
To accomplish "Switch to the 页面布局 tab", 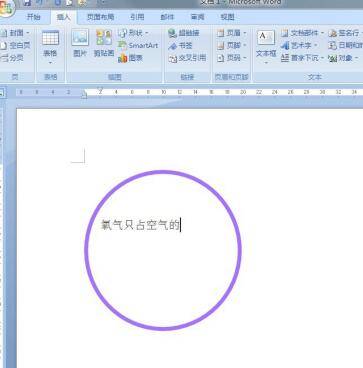I will click(x=100, y=17).
